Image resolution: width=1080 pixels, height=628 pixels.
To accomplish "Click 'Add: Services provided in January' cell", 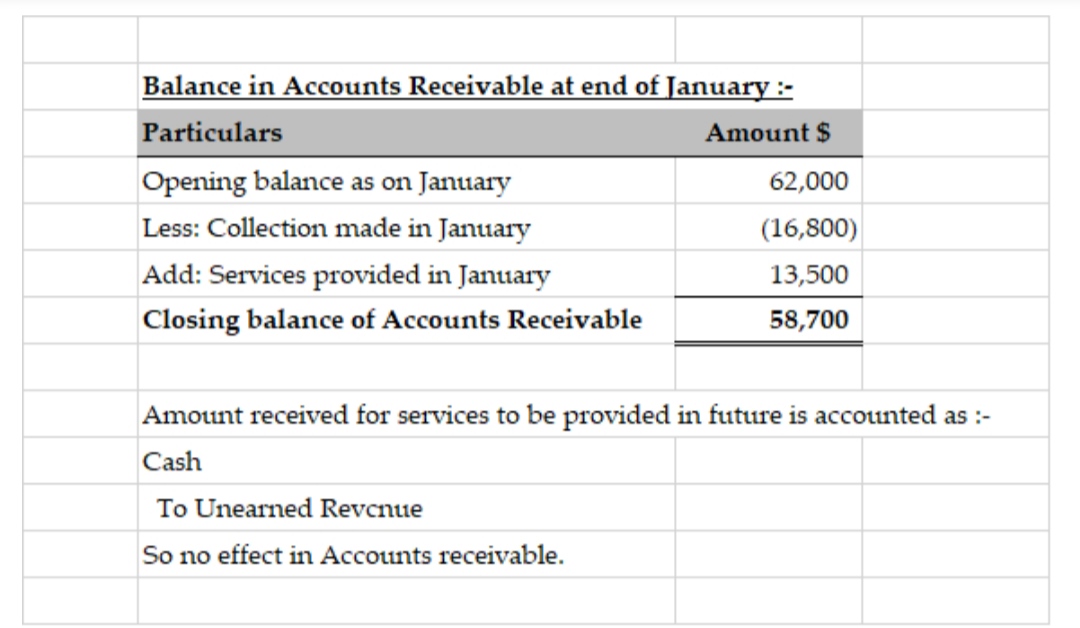I will point(347,274).
